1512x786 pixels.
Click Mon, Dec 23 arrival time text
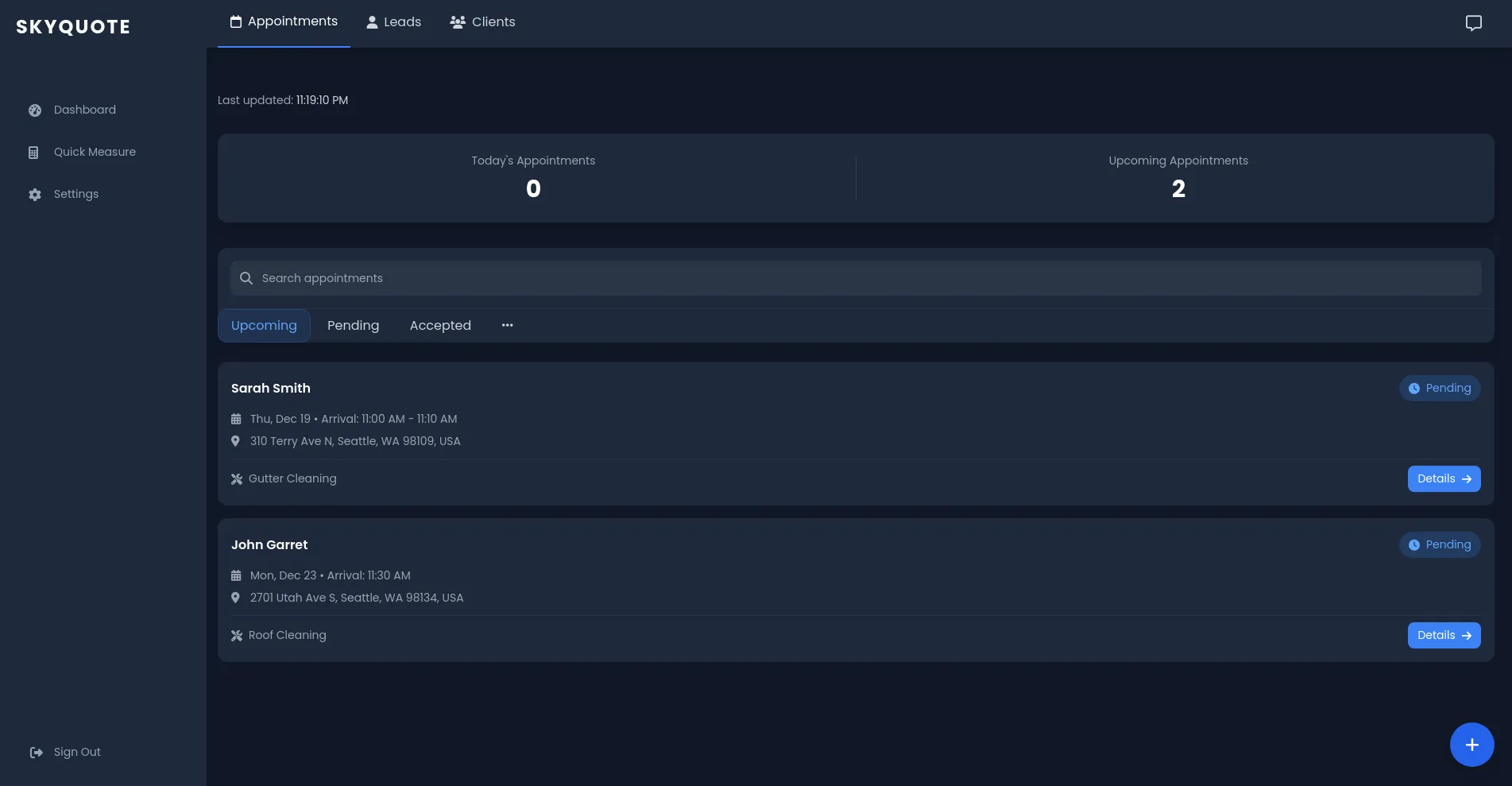(331, 575)
